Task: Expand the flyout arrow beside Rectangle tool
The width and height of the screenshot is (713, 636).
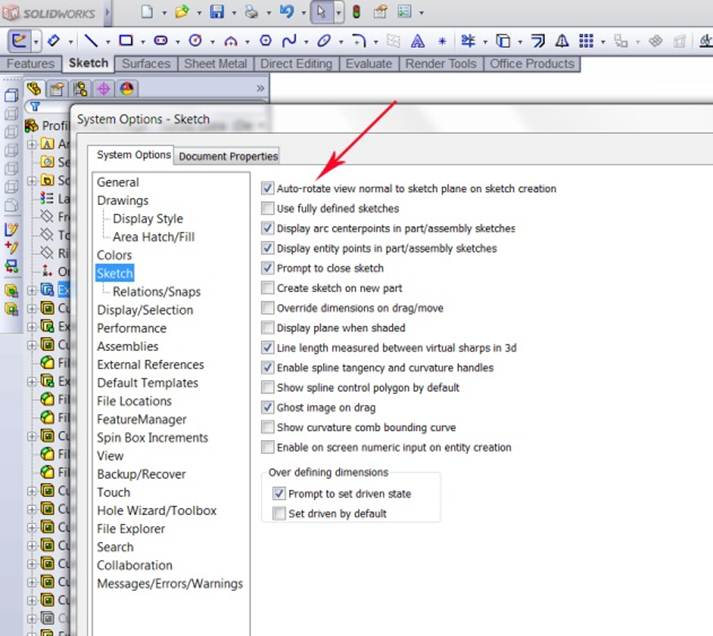Action: [141, 41]
